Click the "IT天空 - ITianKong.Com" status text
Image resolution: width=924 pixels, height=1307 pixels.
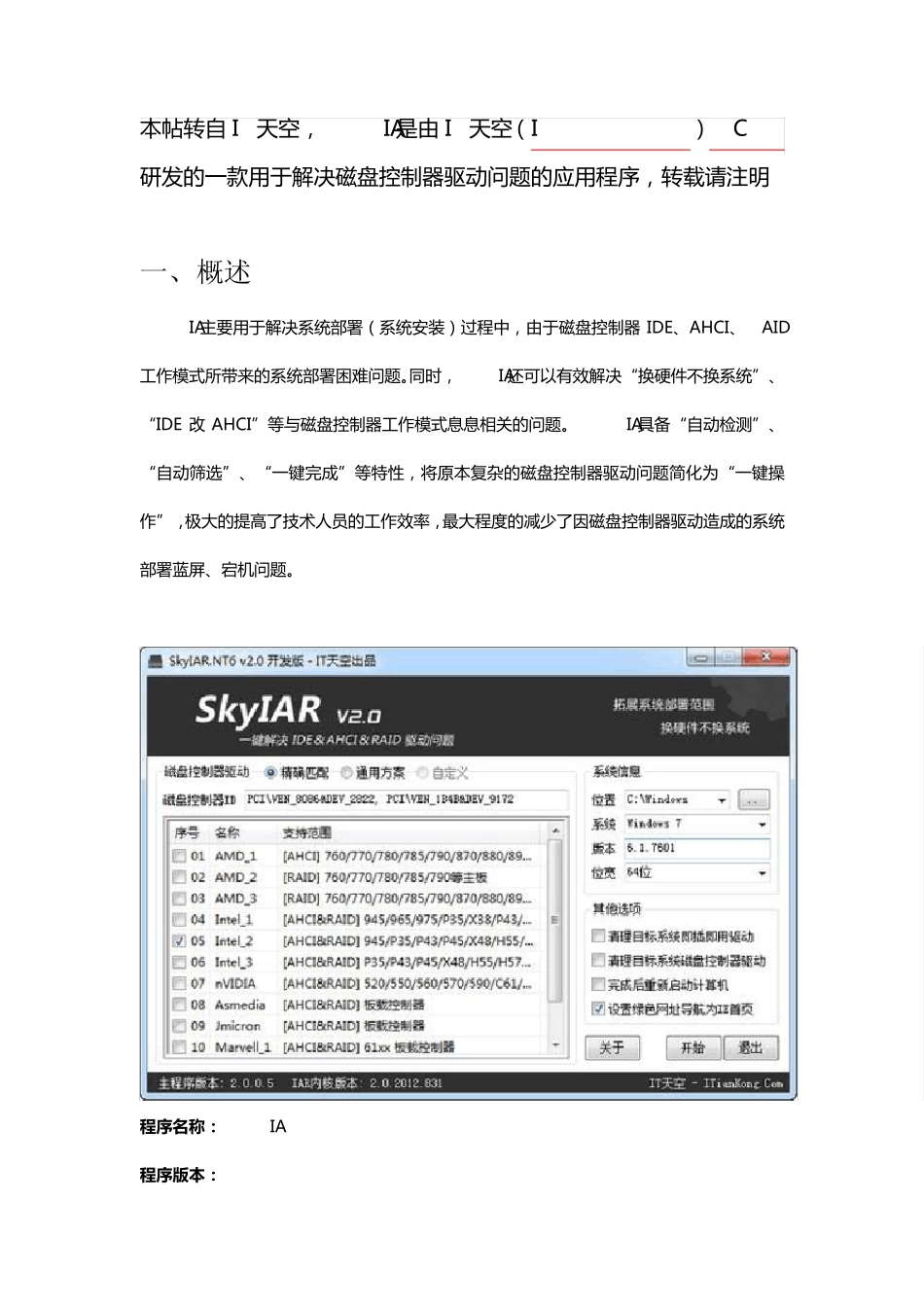pos(716,1083)
